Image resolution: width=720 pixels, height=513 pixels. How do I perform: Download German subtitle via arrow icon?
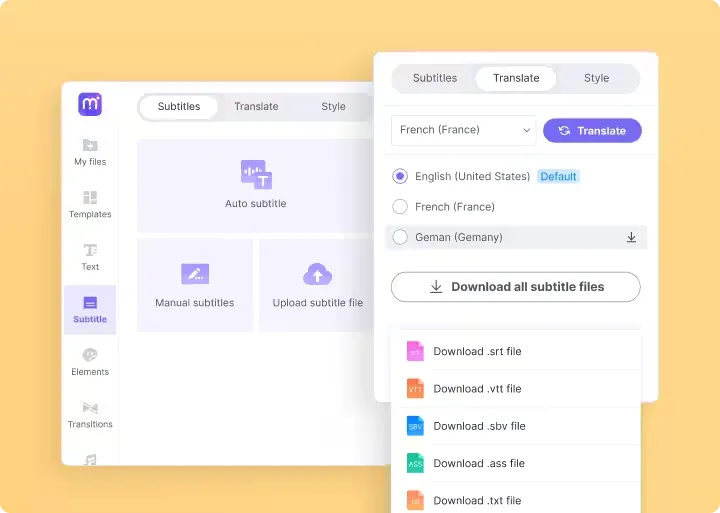click(631, 237)
